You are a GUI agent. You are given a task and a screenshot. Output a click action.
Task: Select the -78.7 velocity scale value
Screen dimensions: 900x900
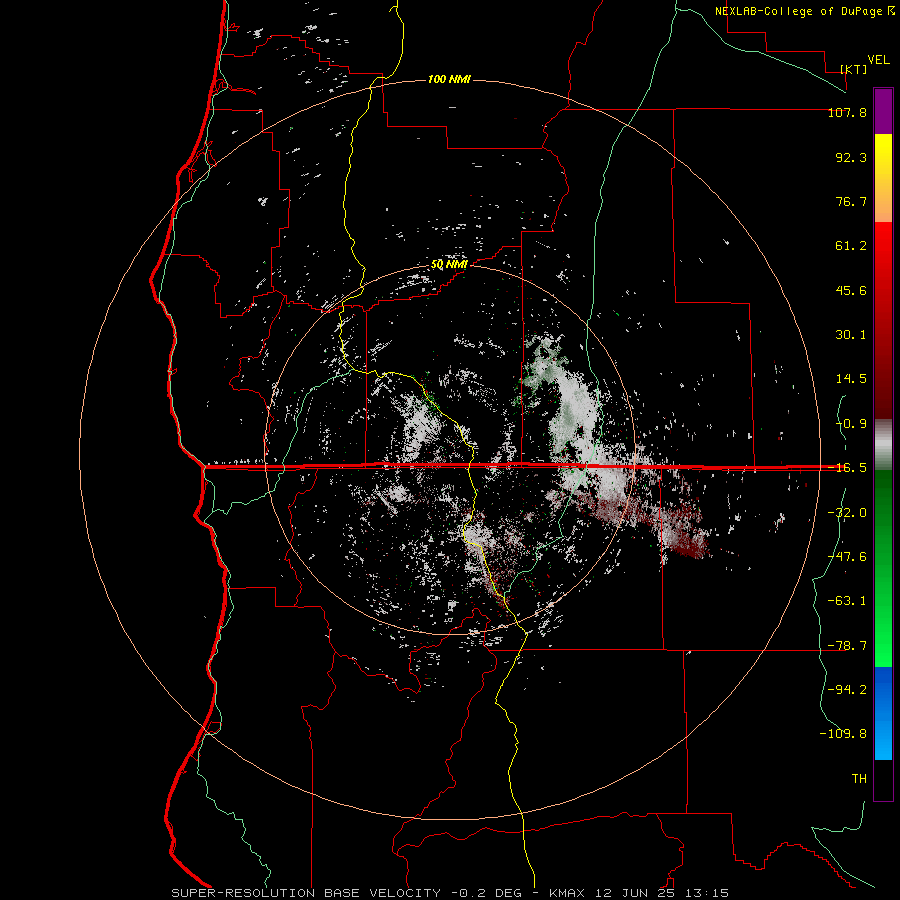click(847, 646)
